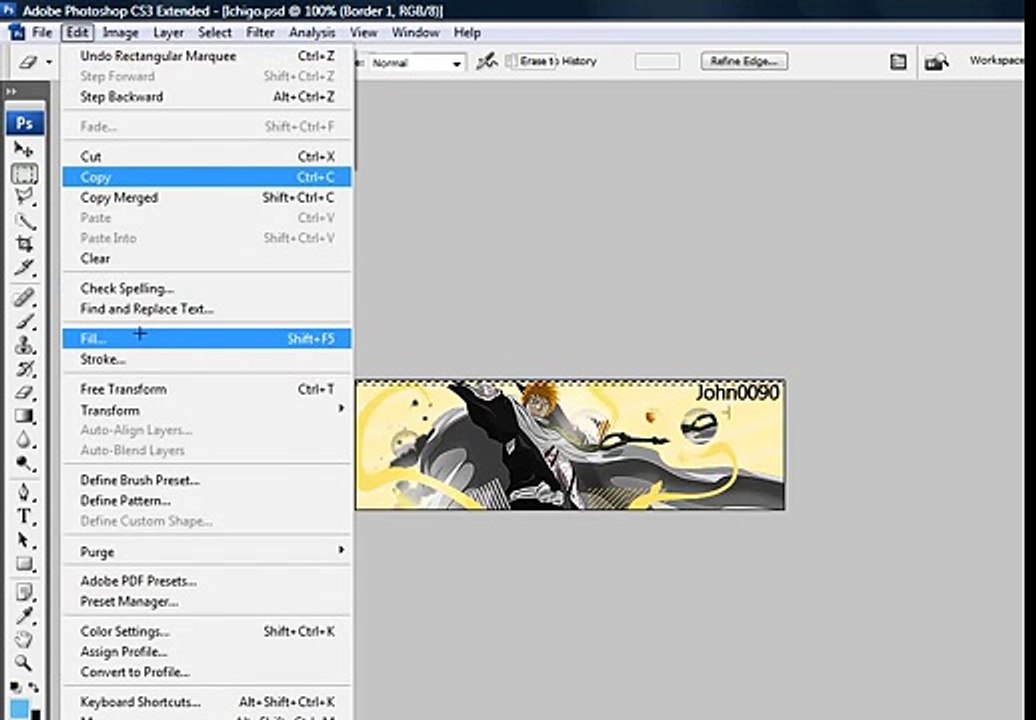Choose Free Transform
The width and height of the screenshot is (1036, 720).
click(207, 389)
